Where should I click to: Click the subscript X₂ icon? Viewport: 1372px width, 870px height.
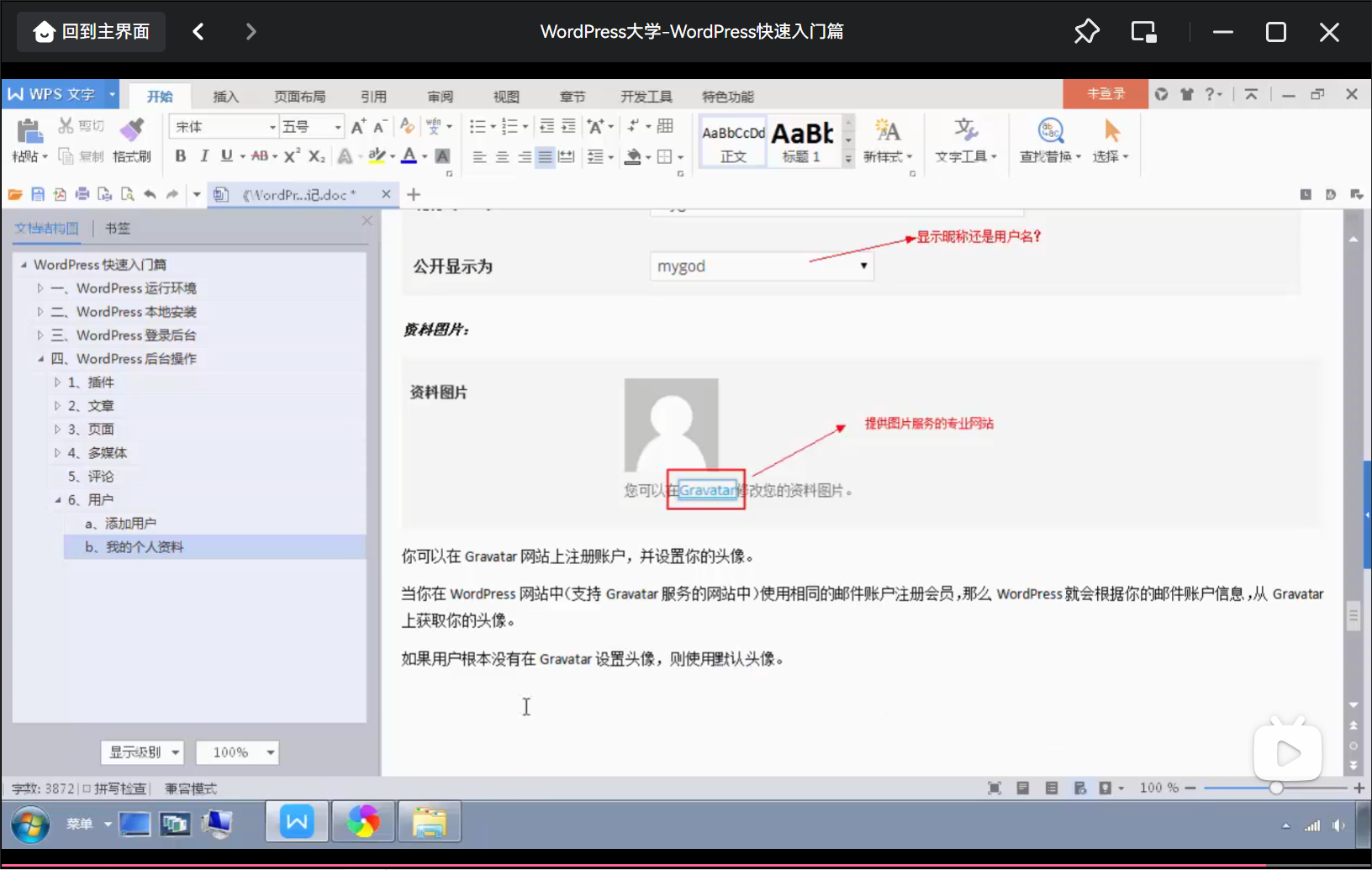[x=317, y=156]
